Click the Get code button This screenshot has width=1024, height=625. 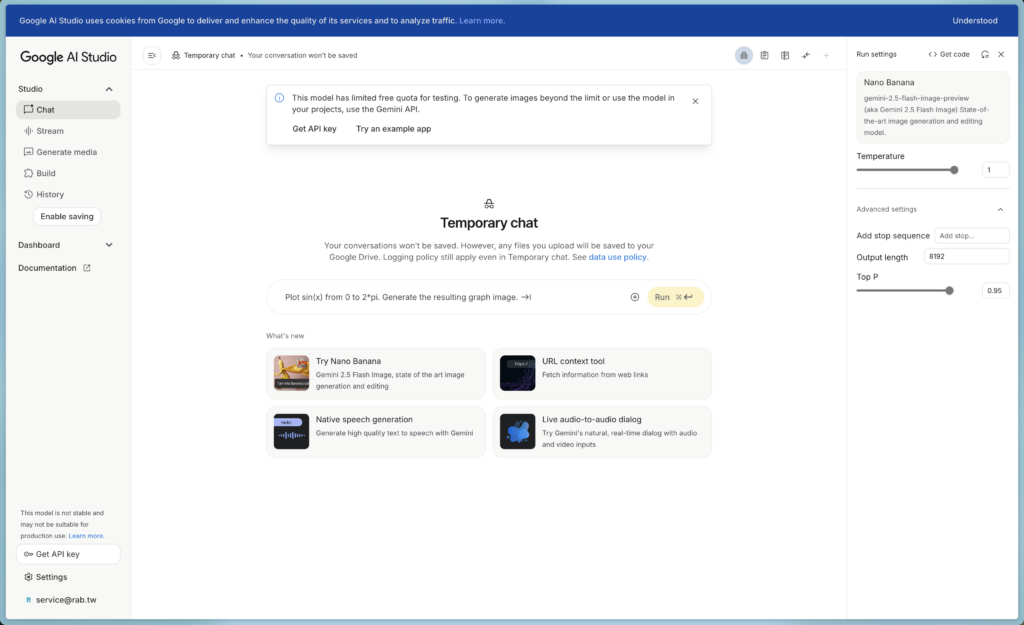949,54
